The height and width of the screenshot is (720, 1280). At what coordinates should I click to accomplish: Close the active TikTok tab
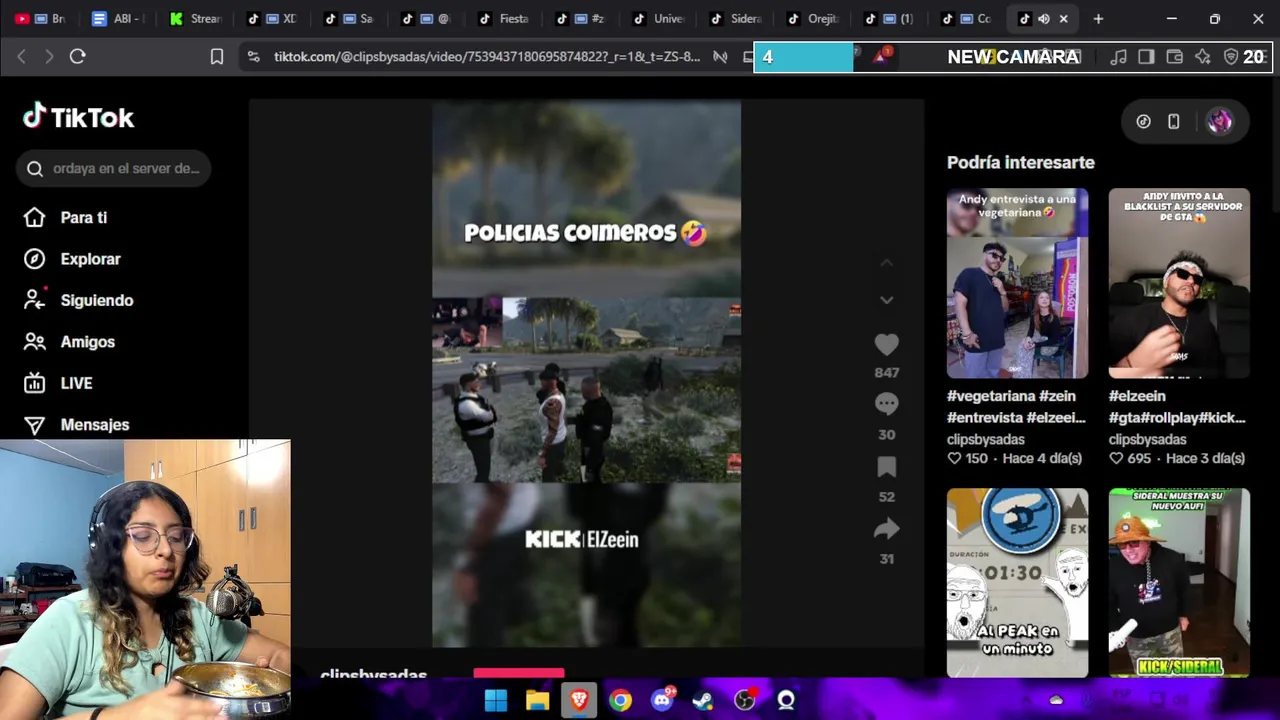pos(1063,18)
